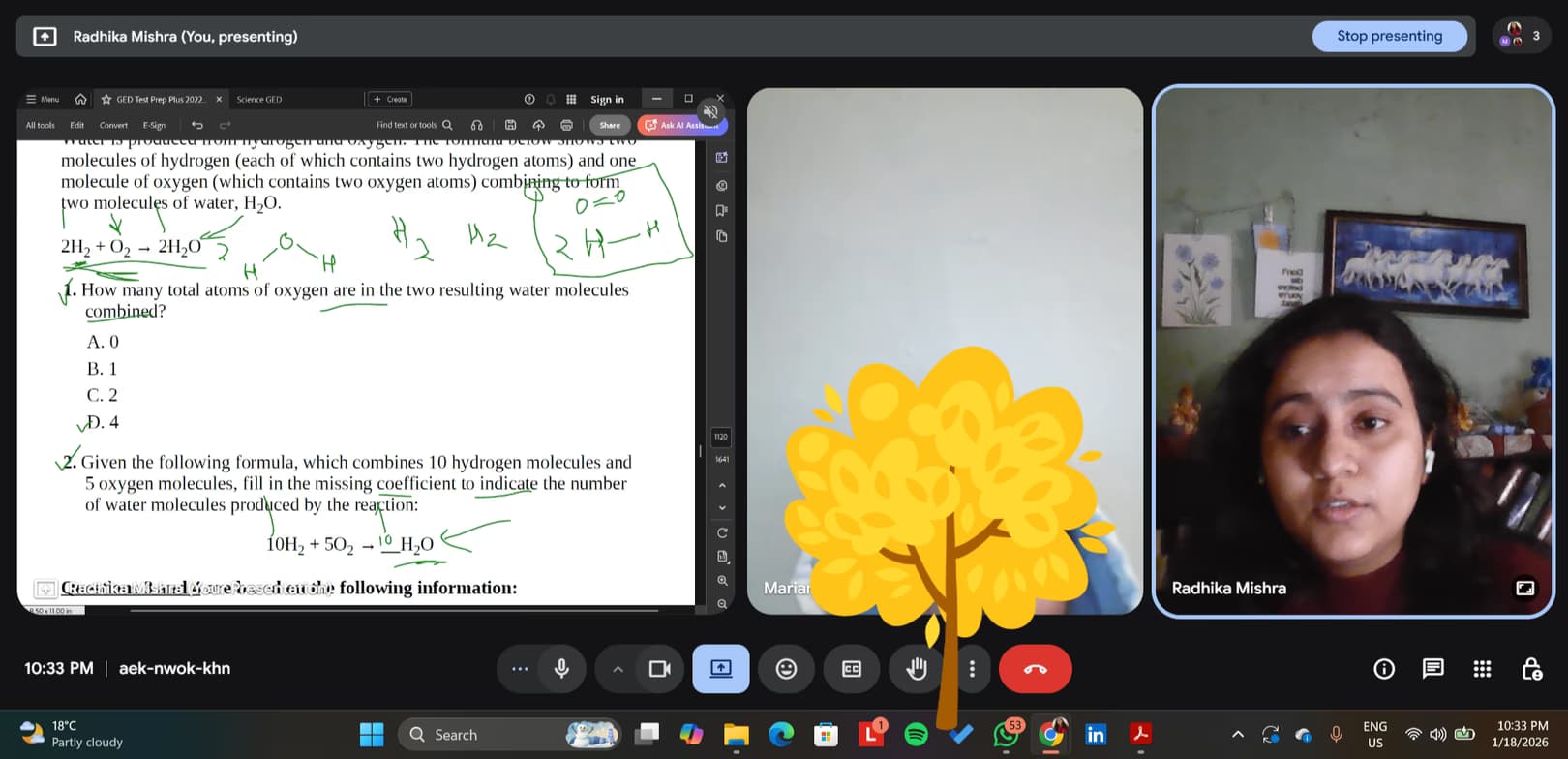1568x759 pixels.
Task: Click the screen share presenting icon
Action: (x=721, y=669)
